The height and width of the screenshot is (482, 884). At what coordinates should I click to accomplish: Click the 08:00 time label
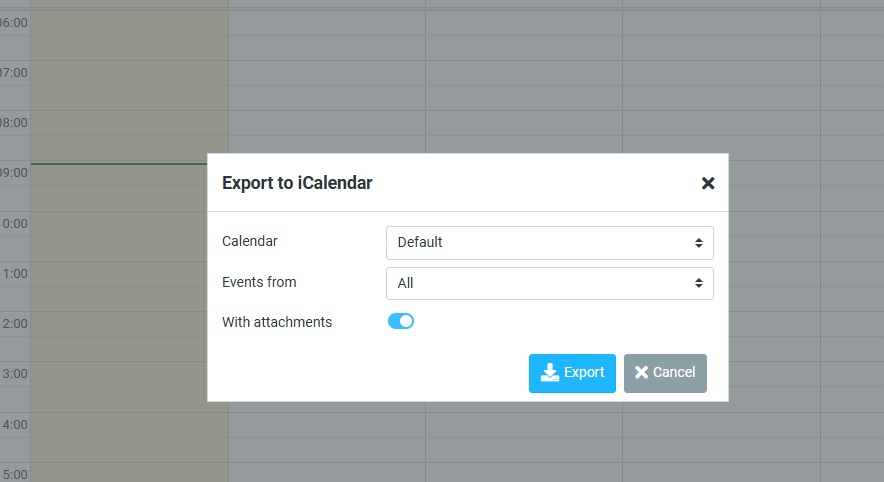coord(14,123)
